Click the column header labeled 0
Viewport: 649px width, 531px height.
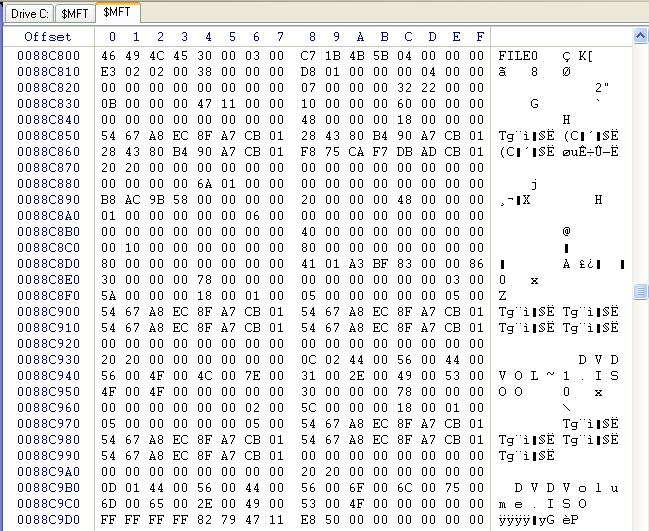(112, 37)
